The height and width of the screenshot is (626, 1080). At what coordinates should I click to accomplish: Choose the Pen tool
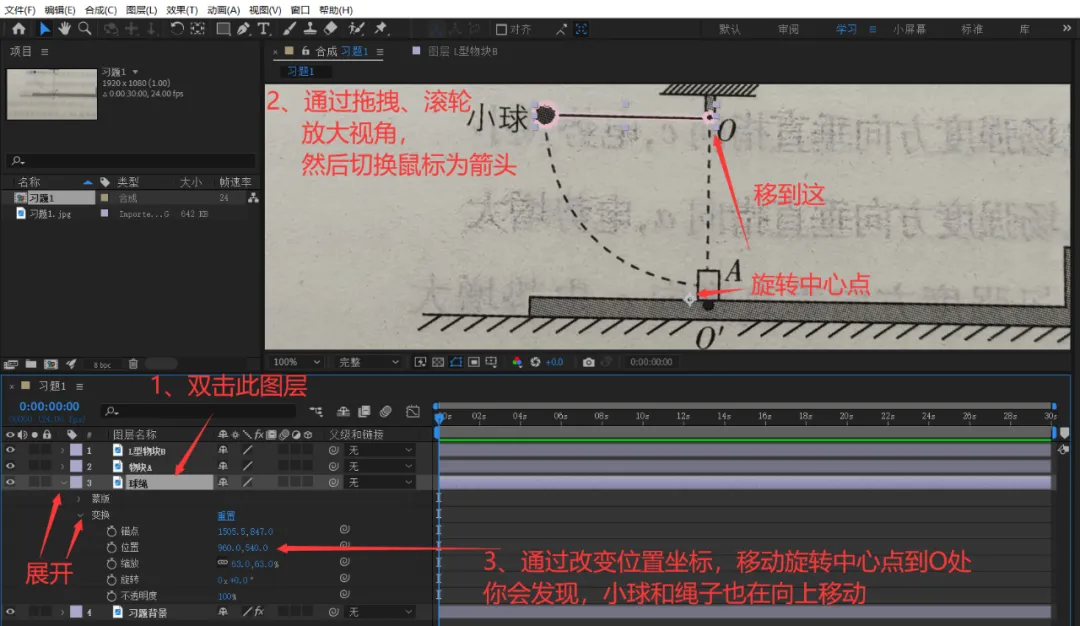[x=243, y=29]
